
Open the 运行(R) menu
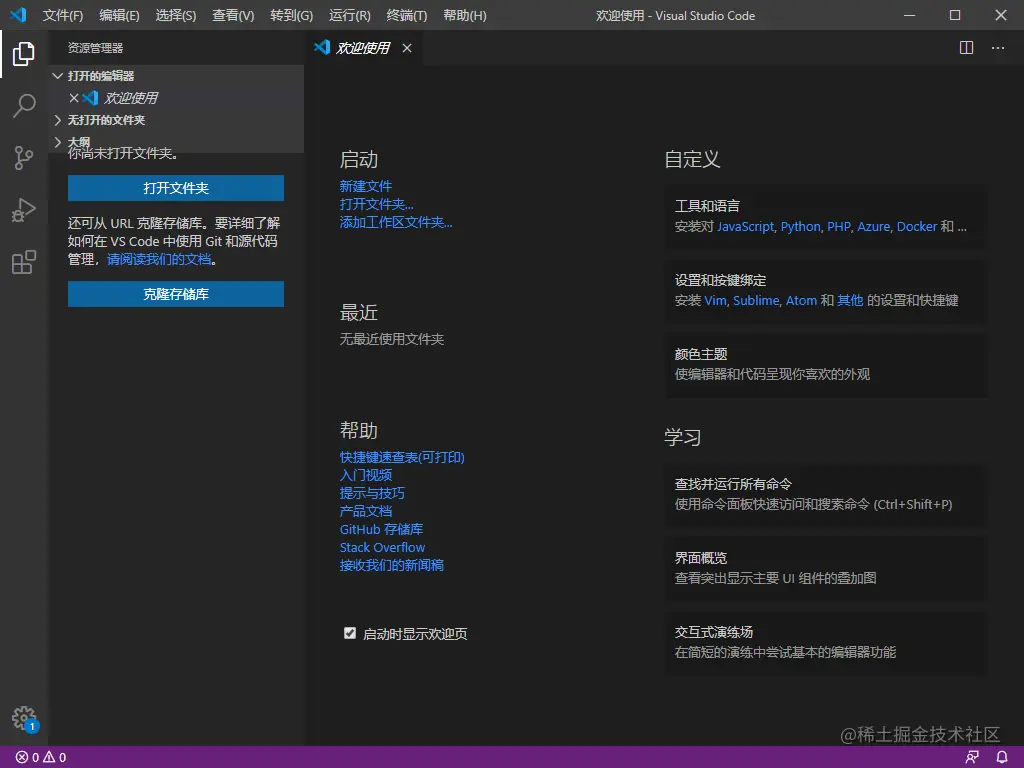(x=349, y=15)
